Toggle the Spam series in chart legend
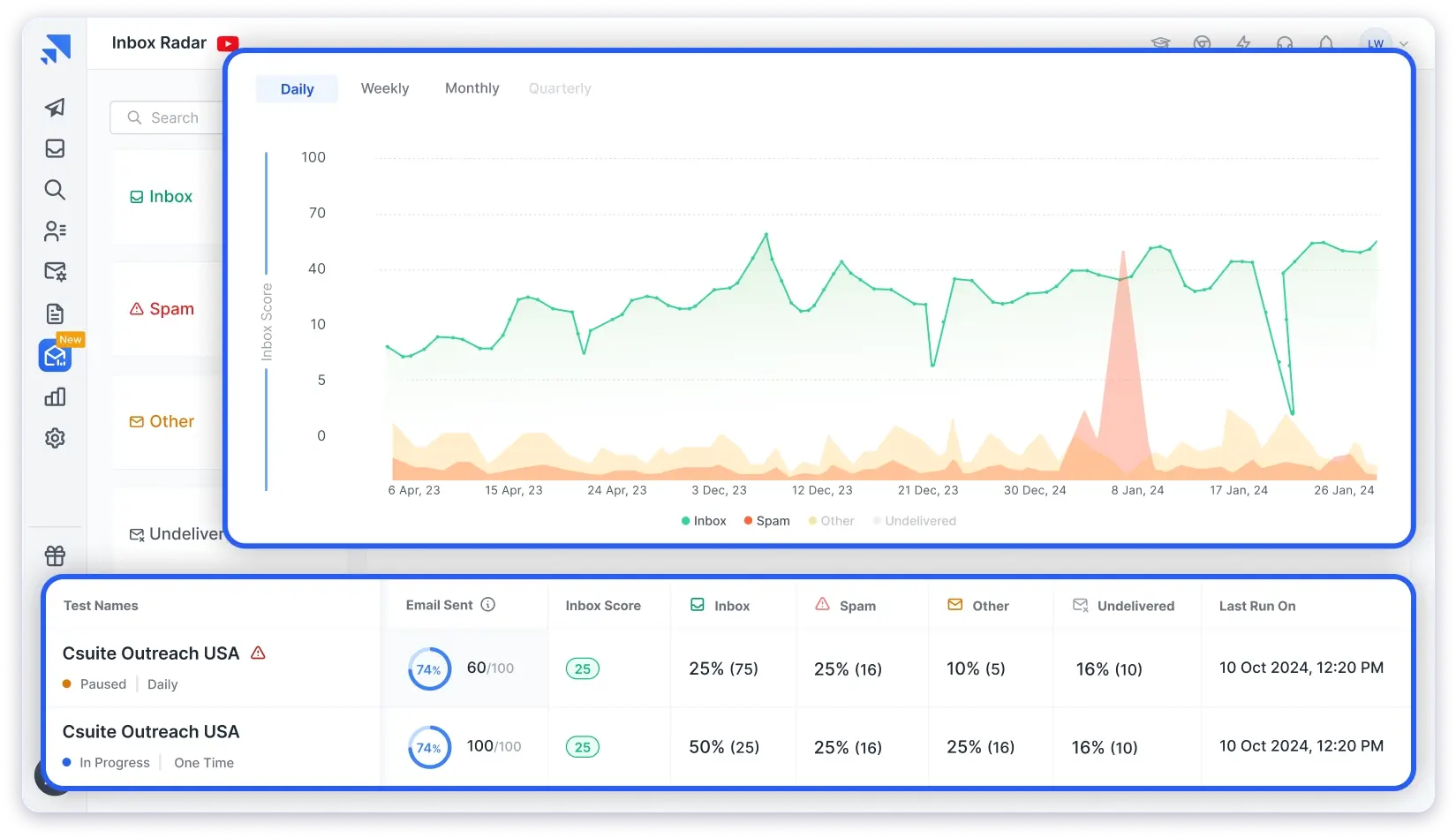Viewport: 1456px width, 838px height. pos(766,521)
